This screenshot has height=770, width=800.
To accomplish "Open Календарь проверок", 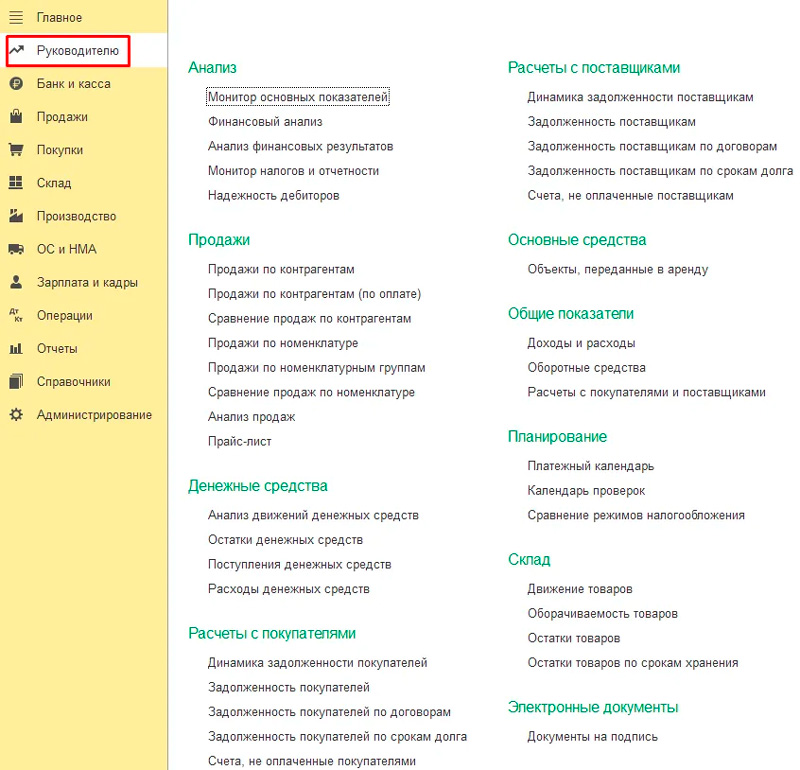I will pos(586,491).
